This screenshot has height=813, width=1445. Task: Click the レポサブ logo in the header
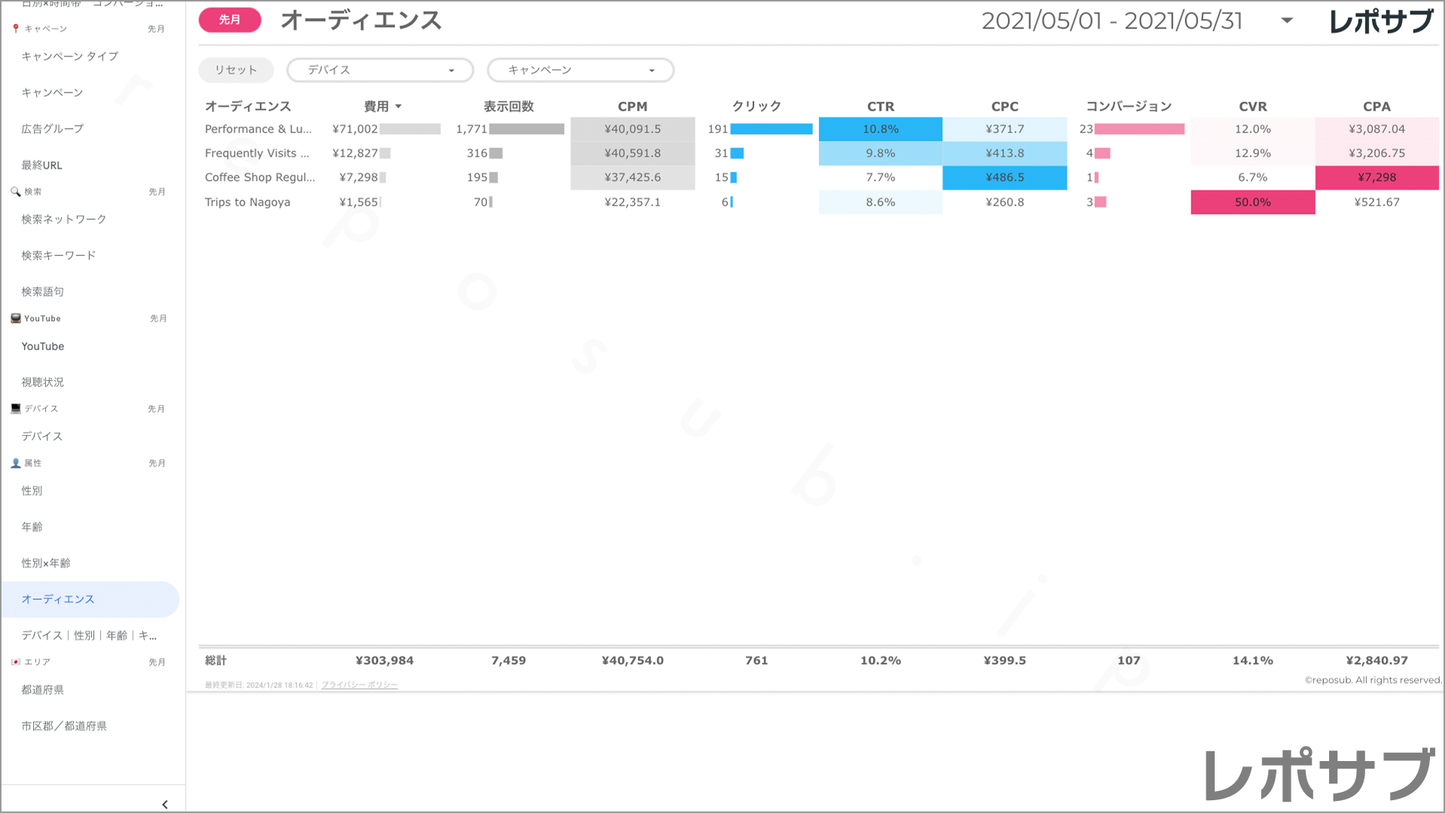coord(1380,21)
